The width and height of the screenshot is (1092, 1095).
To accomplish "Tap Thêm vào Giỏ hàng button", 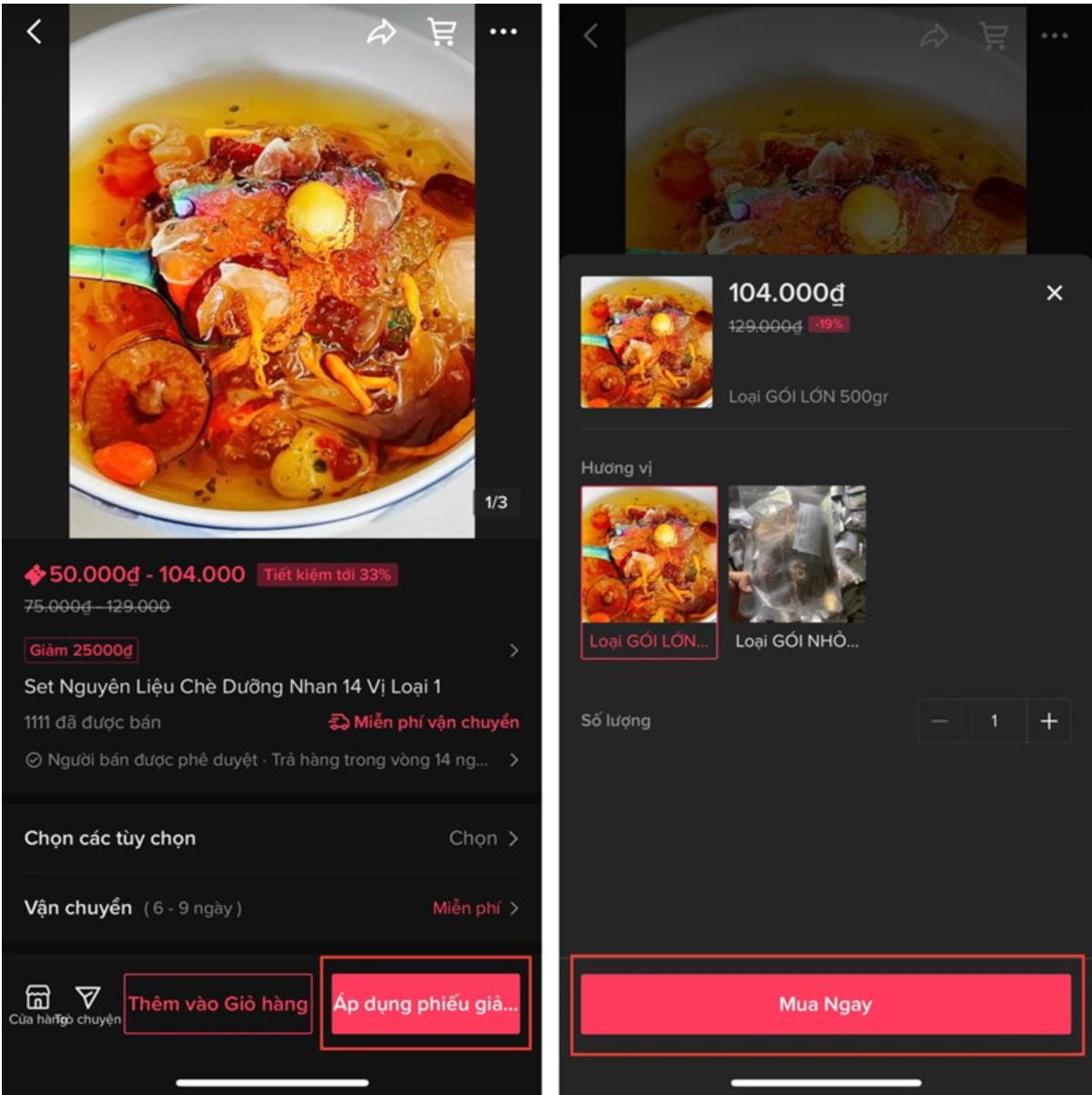I will click(x=217, y=1004).
